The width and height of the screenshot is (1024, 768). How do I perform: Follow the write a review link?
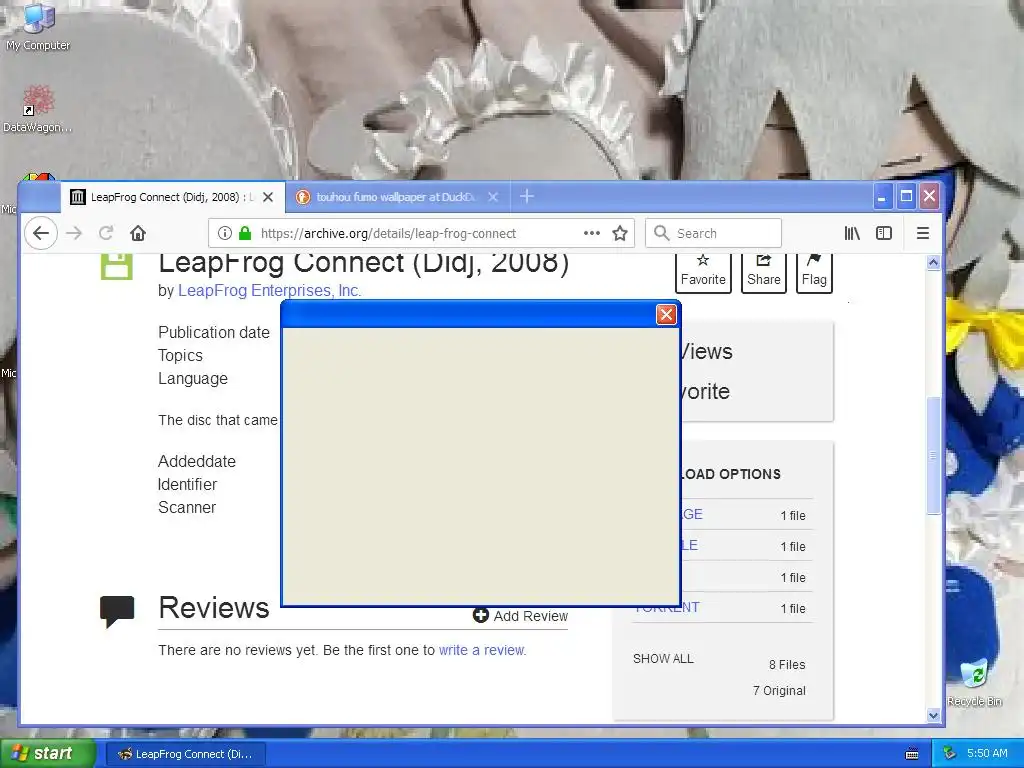482,650
